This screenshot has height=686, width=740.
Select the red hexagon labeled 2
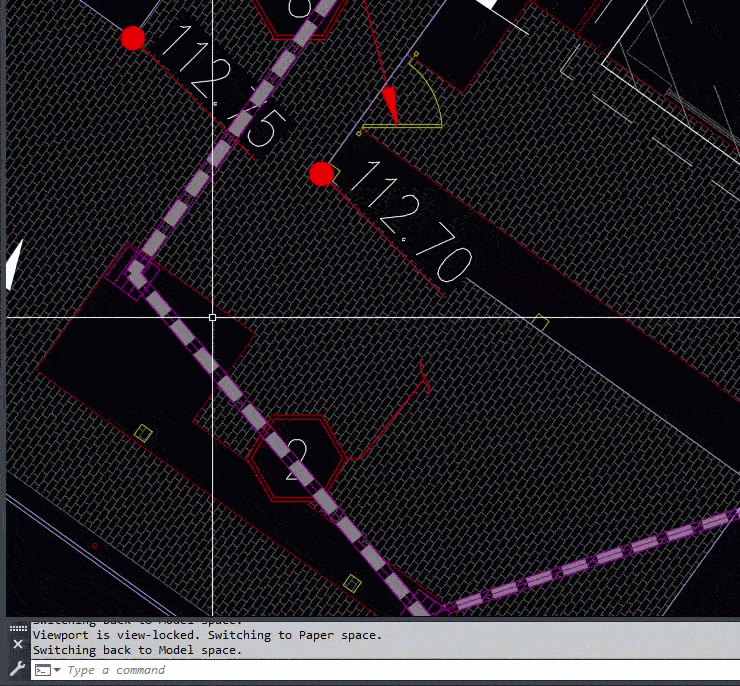pyautogui.click(x=297, y=458)
